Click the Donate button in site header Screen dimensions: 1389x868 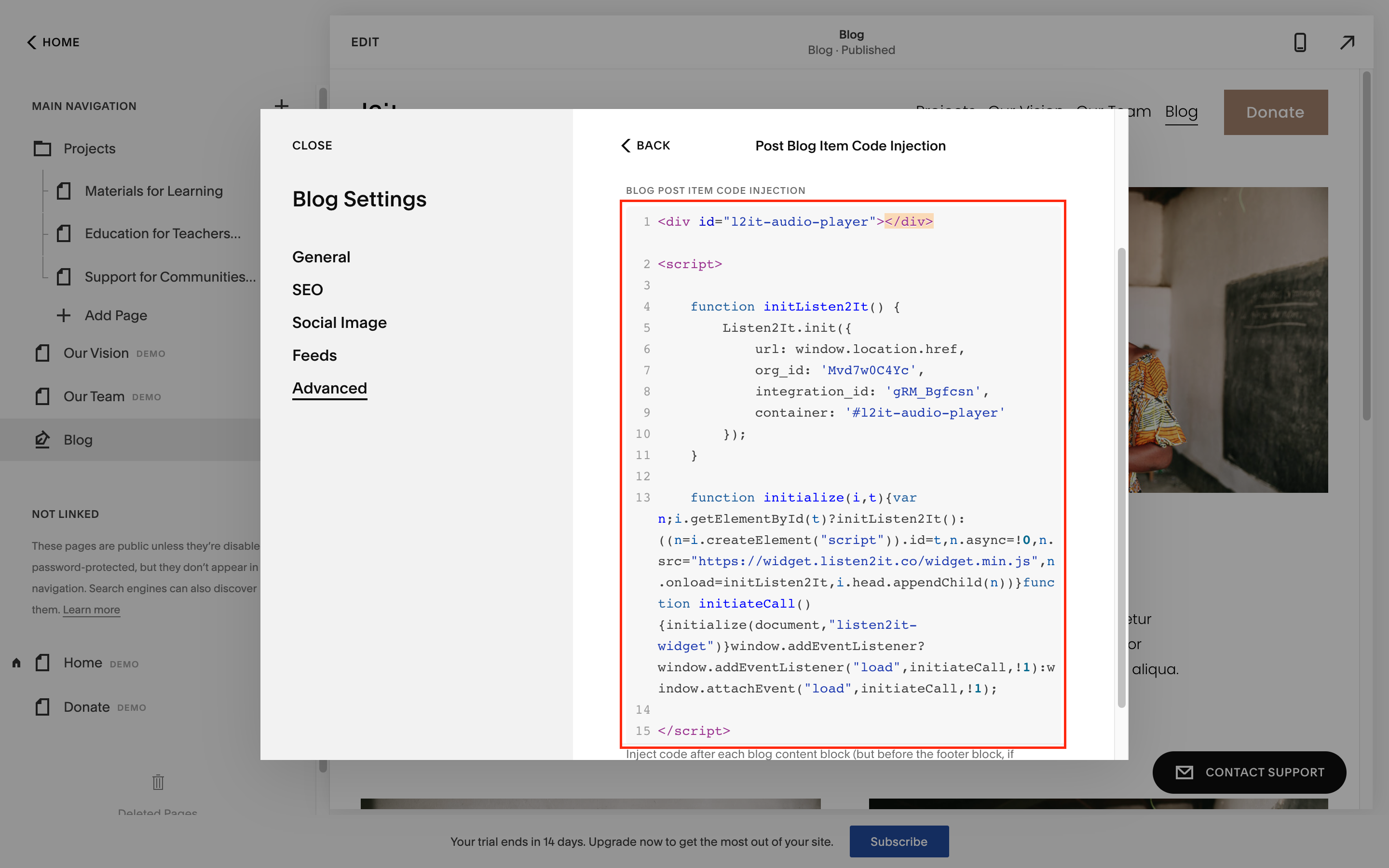click(x=1275, y=112)
